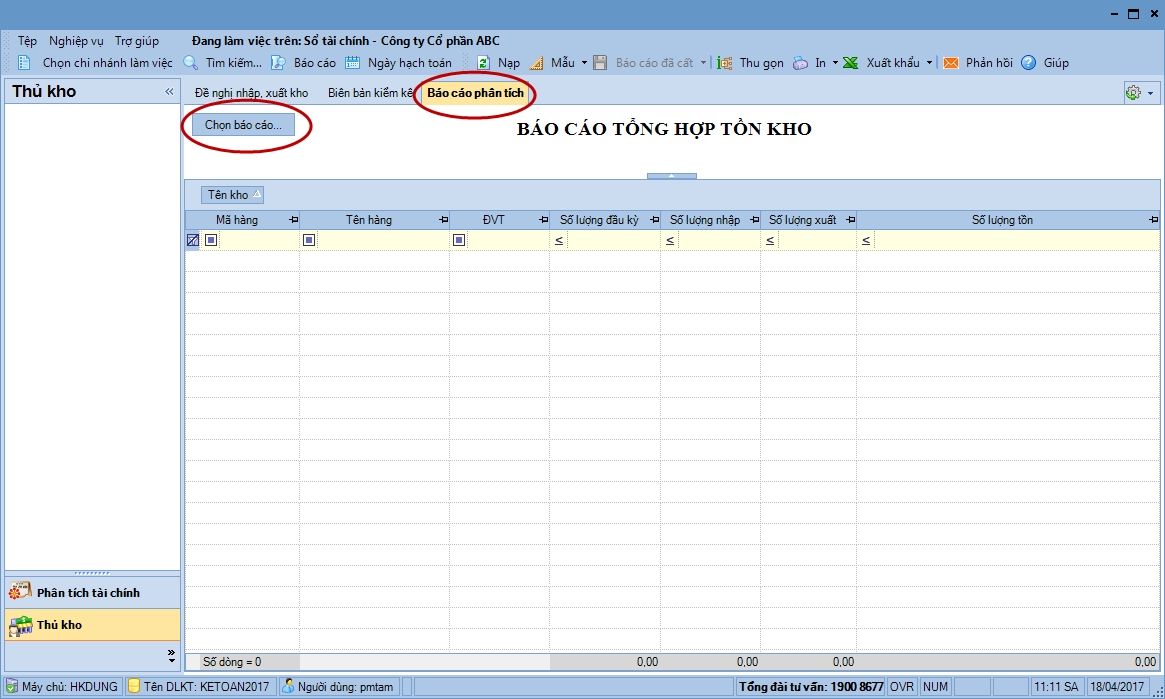Click the Xuất khẩu Excel icon
1165x699 pixels.
coord(851,63)
